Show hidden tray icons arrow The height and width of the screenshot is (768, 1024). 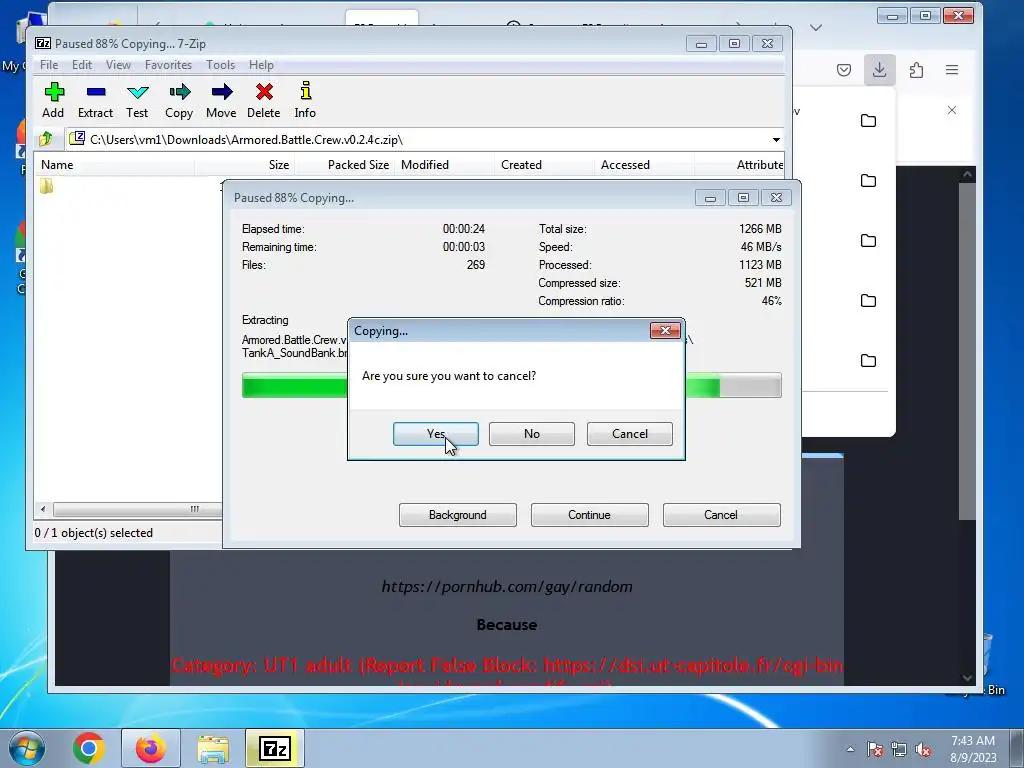[850, 749]
